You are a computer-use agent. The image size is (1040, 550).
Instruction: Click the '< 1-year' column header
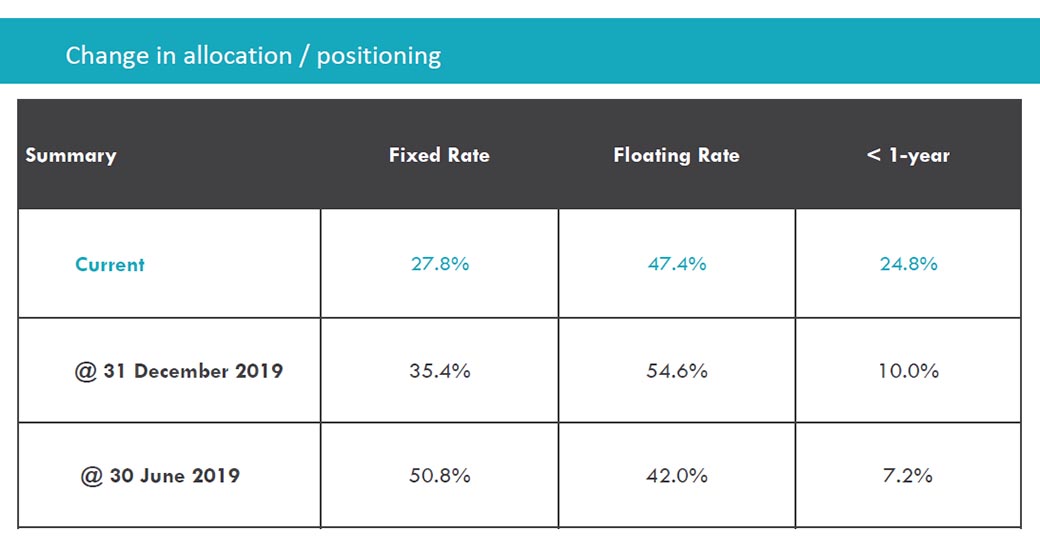pyautogui.click(x=908, y=155)
